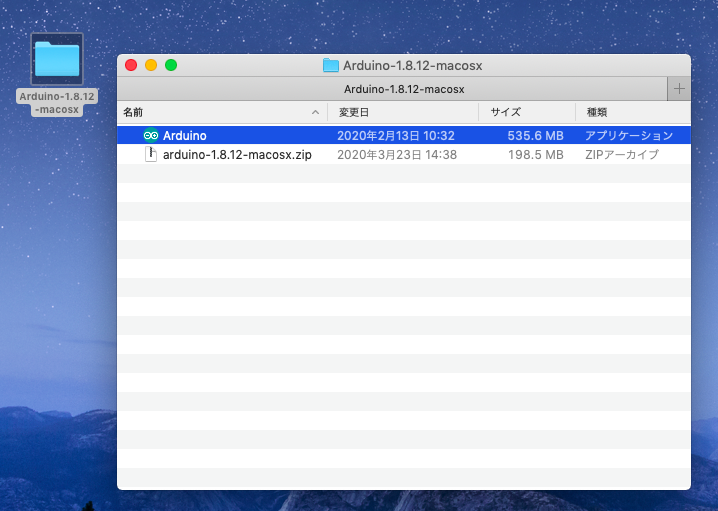Toggle sort direction arrow in 名前 column
This screenshot has width=718, height=511.
pos(315,112)
